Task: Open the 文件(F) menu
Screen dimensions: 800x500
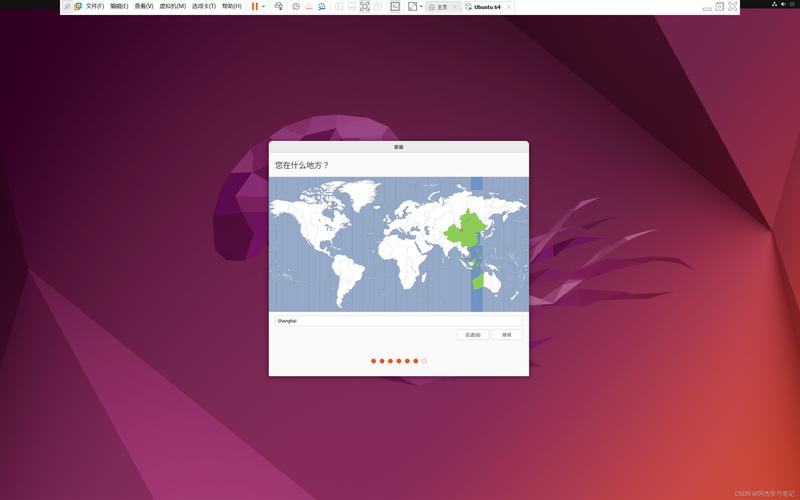Action: 94,7
